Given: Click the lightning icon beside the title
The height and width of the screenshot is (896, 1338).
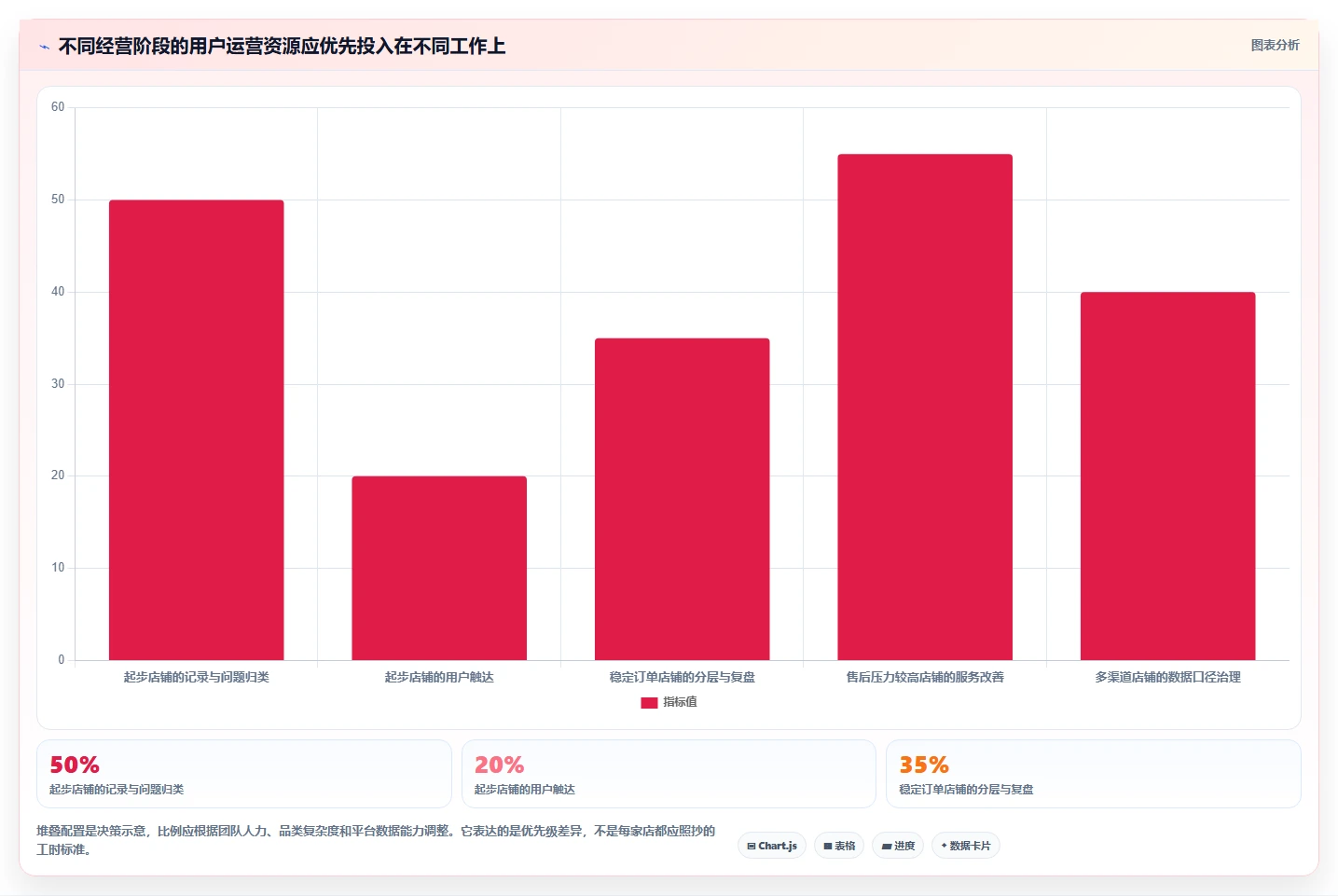Looking at the screenshot, I should 44,47.
